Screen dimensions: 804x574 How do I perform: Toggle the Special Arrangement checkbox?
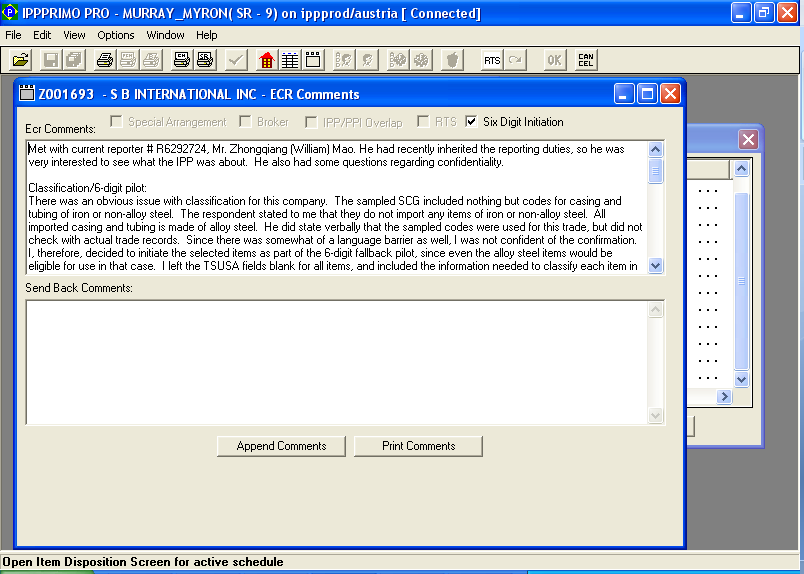click(116, 122)
